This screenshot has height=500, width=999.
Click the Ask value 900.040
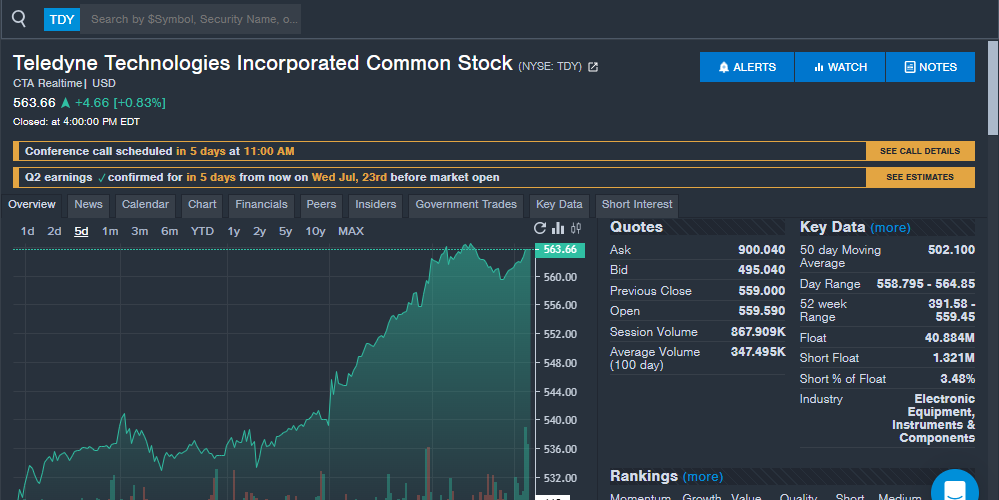tap(761, 250)
